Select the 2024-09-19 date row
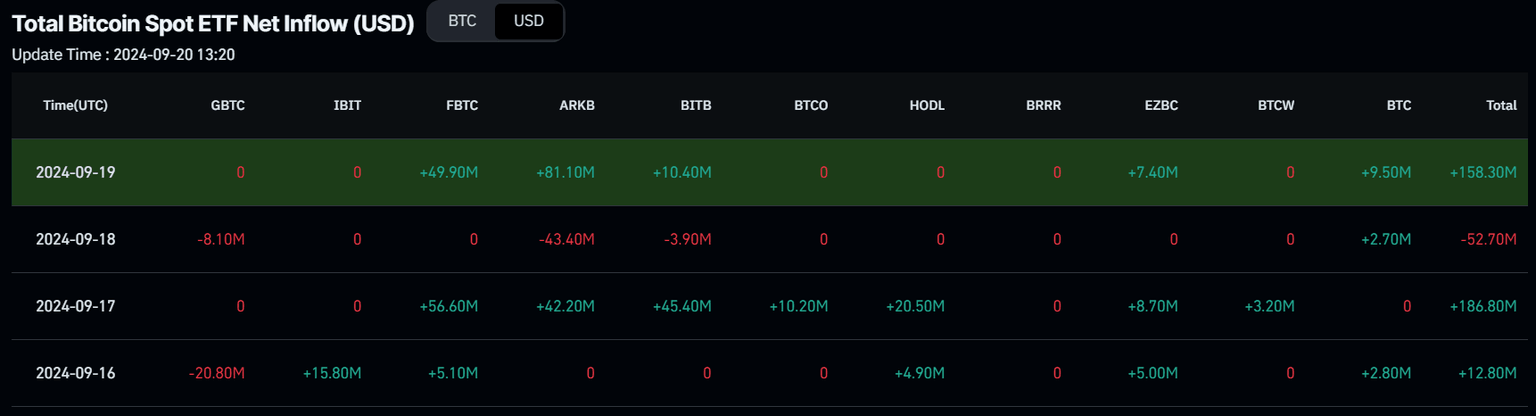Screen dimensions: 1536x416 [75, 172]
